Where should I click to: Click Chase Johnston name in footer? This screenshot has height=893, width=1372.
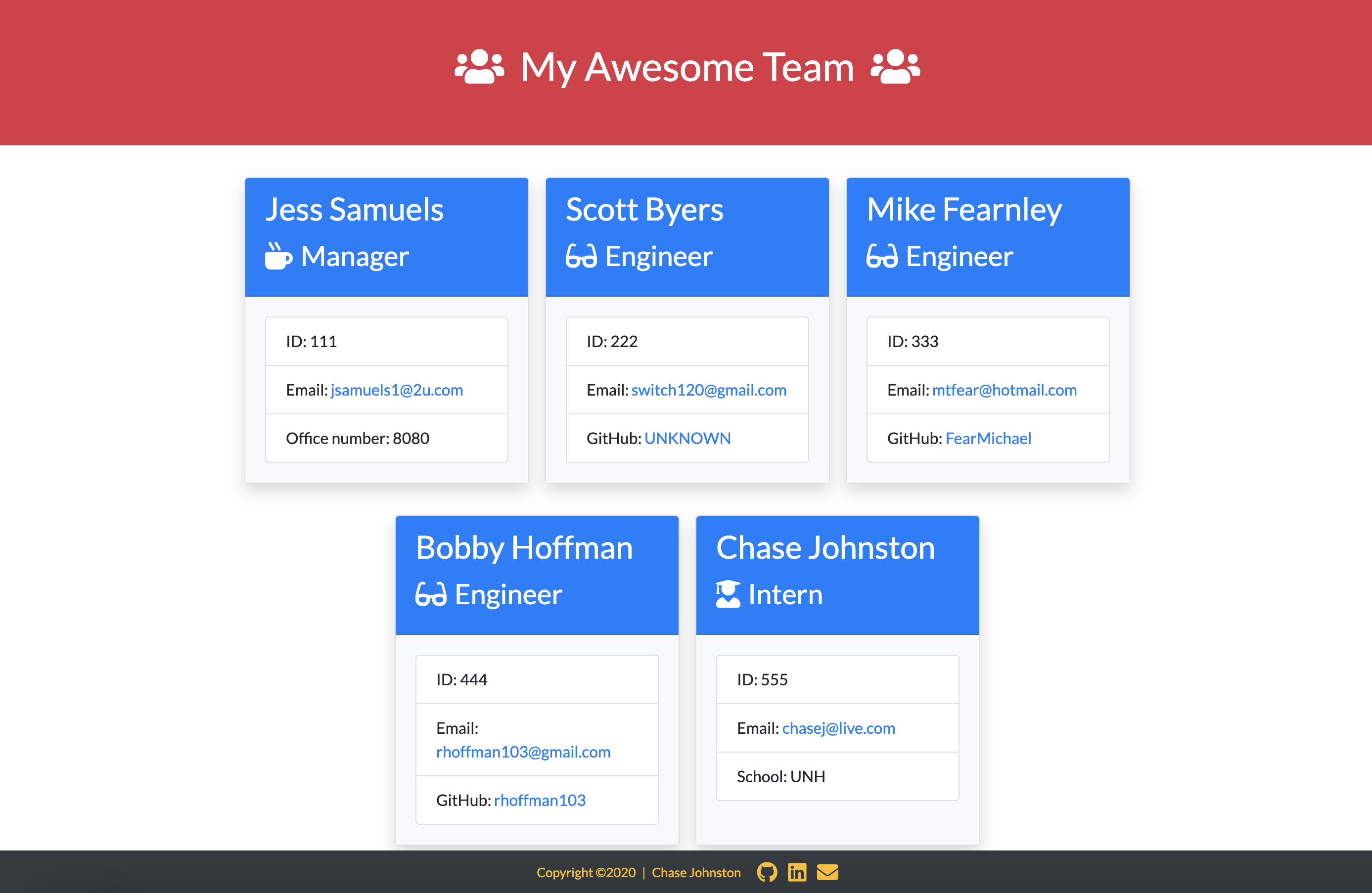click(x=696, y=873)
